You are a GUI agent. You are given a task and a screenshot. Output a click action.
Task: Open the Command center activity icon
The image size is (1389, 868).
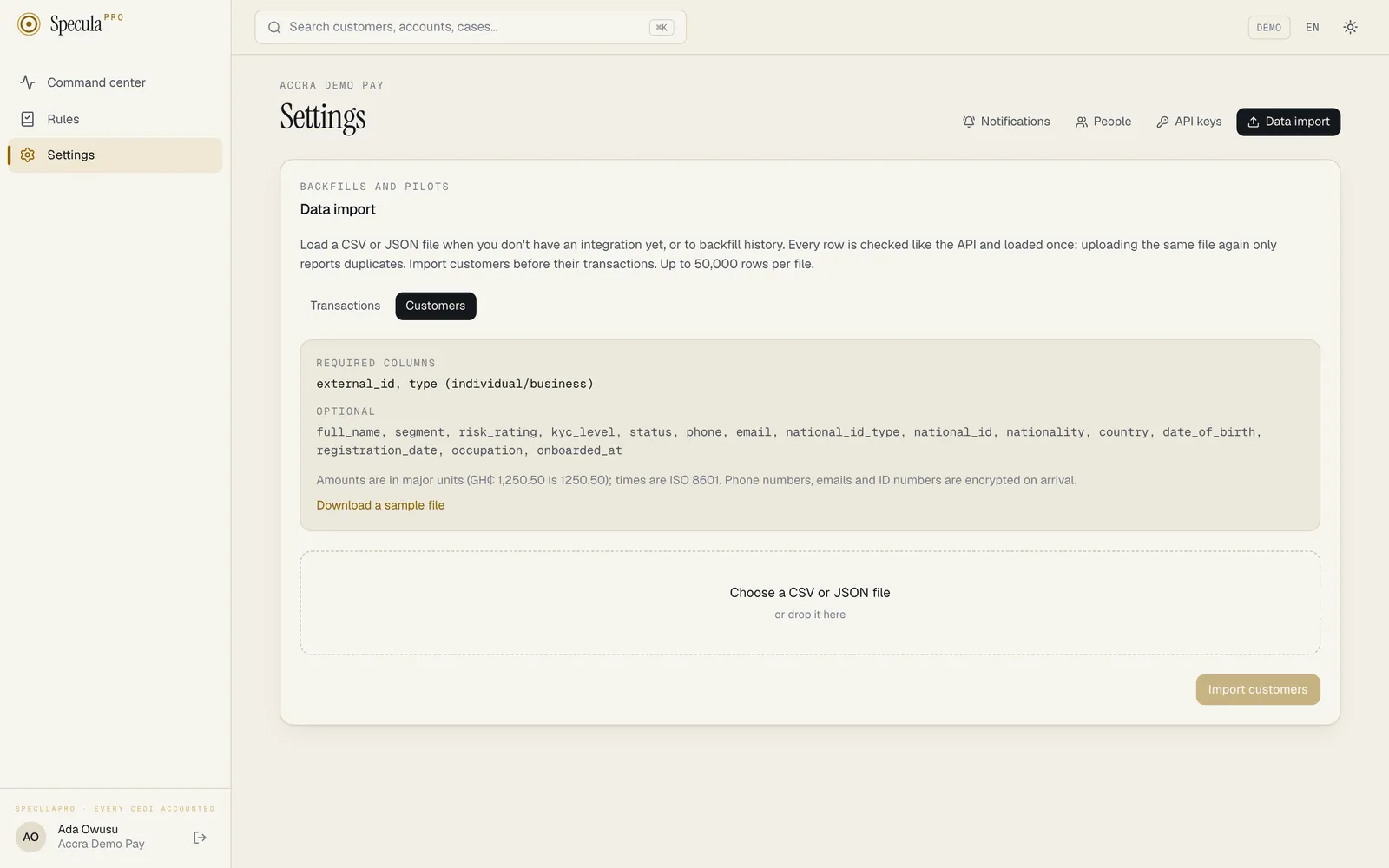pyautogui.click(x=28, y=82)
